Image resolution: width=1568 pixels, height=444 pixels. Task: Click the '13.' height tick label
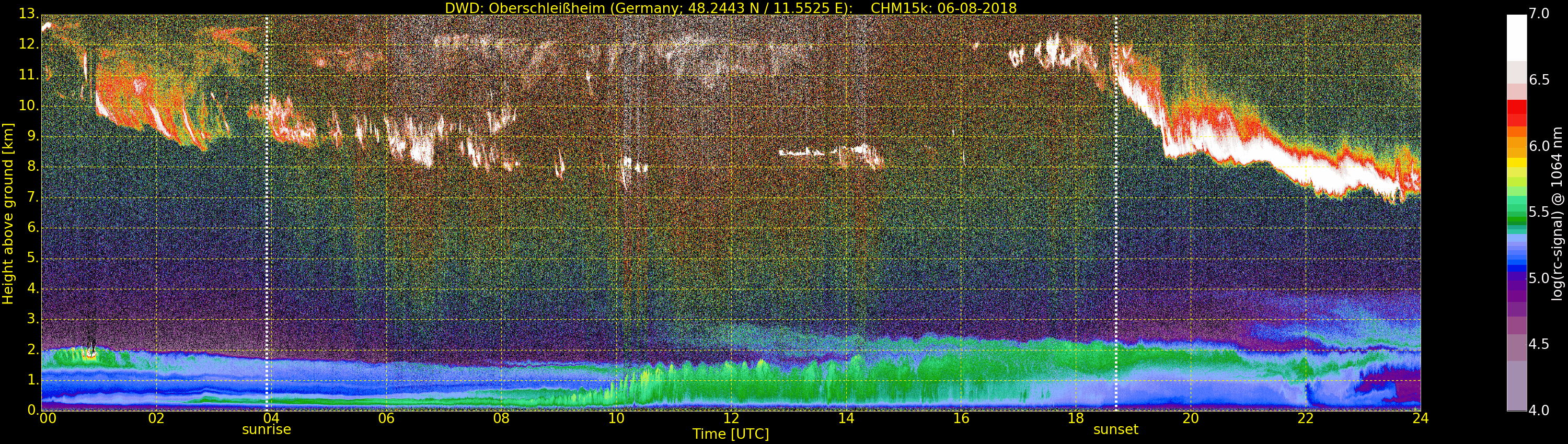coord(29,14)
